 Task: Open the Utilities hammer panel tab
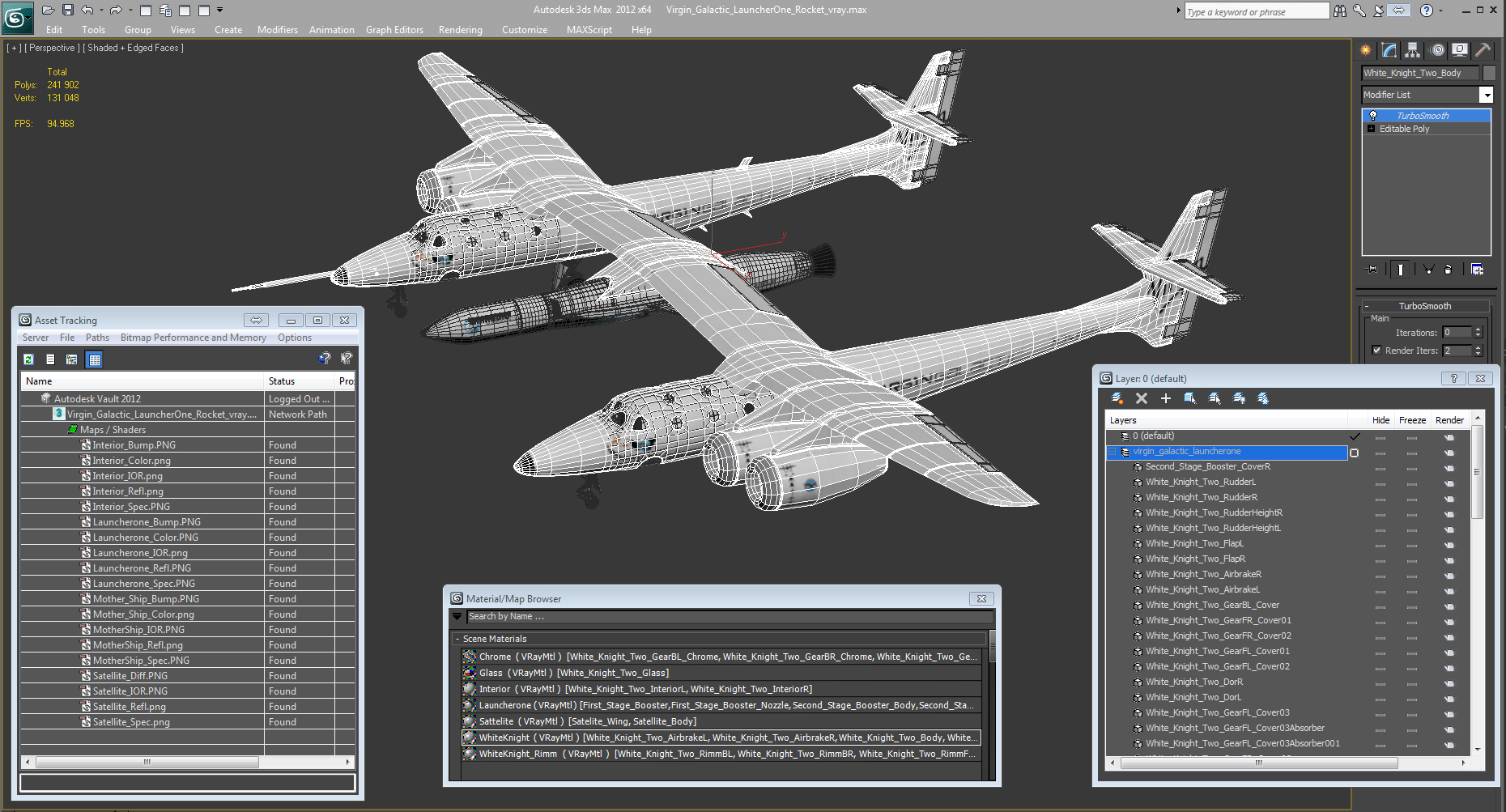[1483, 50]
